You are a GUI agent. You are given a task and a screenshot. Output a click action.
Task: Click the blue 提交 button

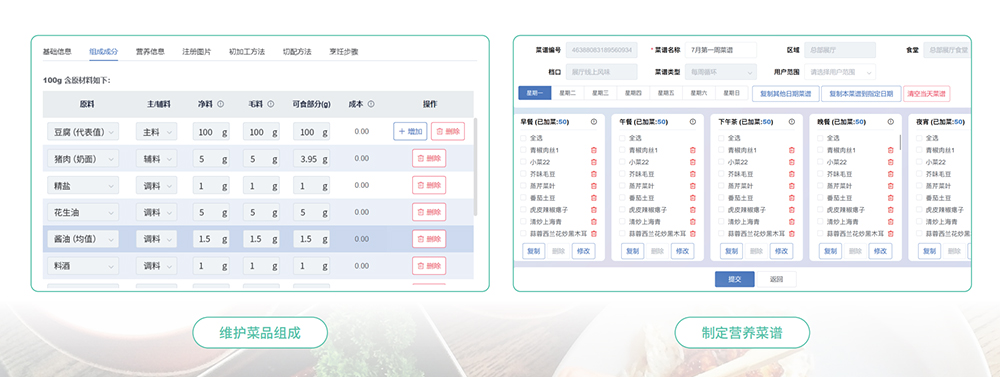coord(735,279)
